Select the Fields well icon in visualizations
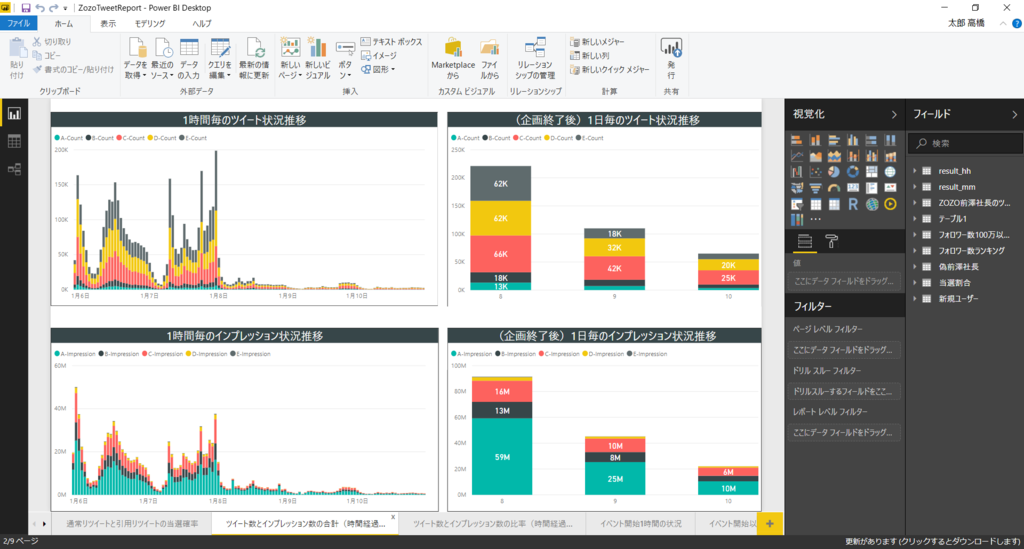The height and width of the screenshot is (549, 1024). (x=805, y=242)
